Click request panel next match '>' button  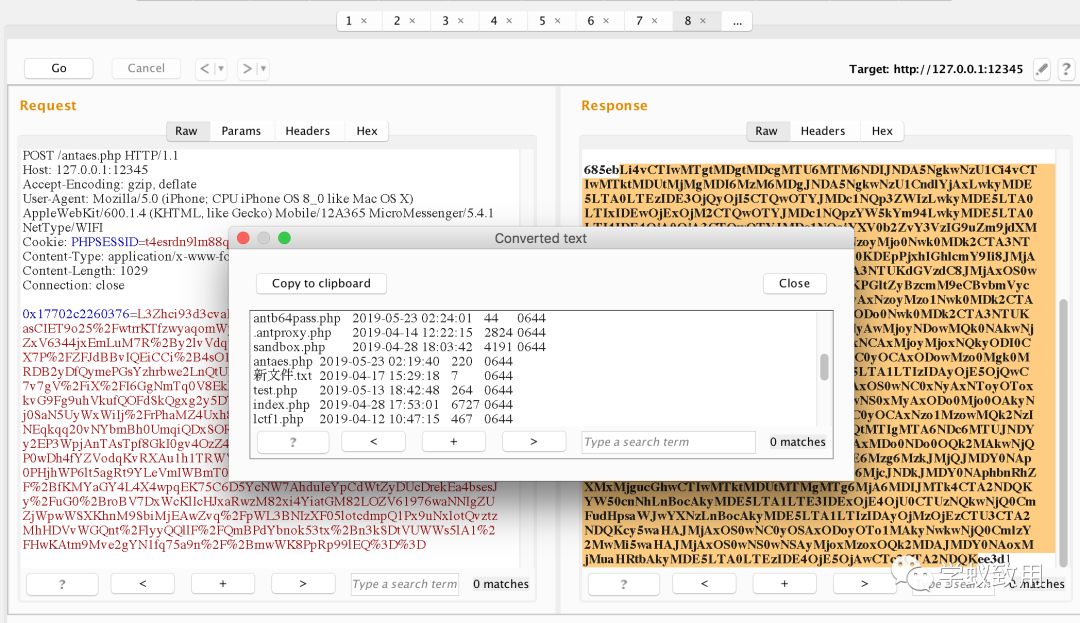pyautogui.click(x=303, y=584)
